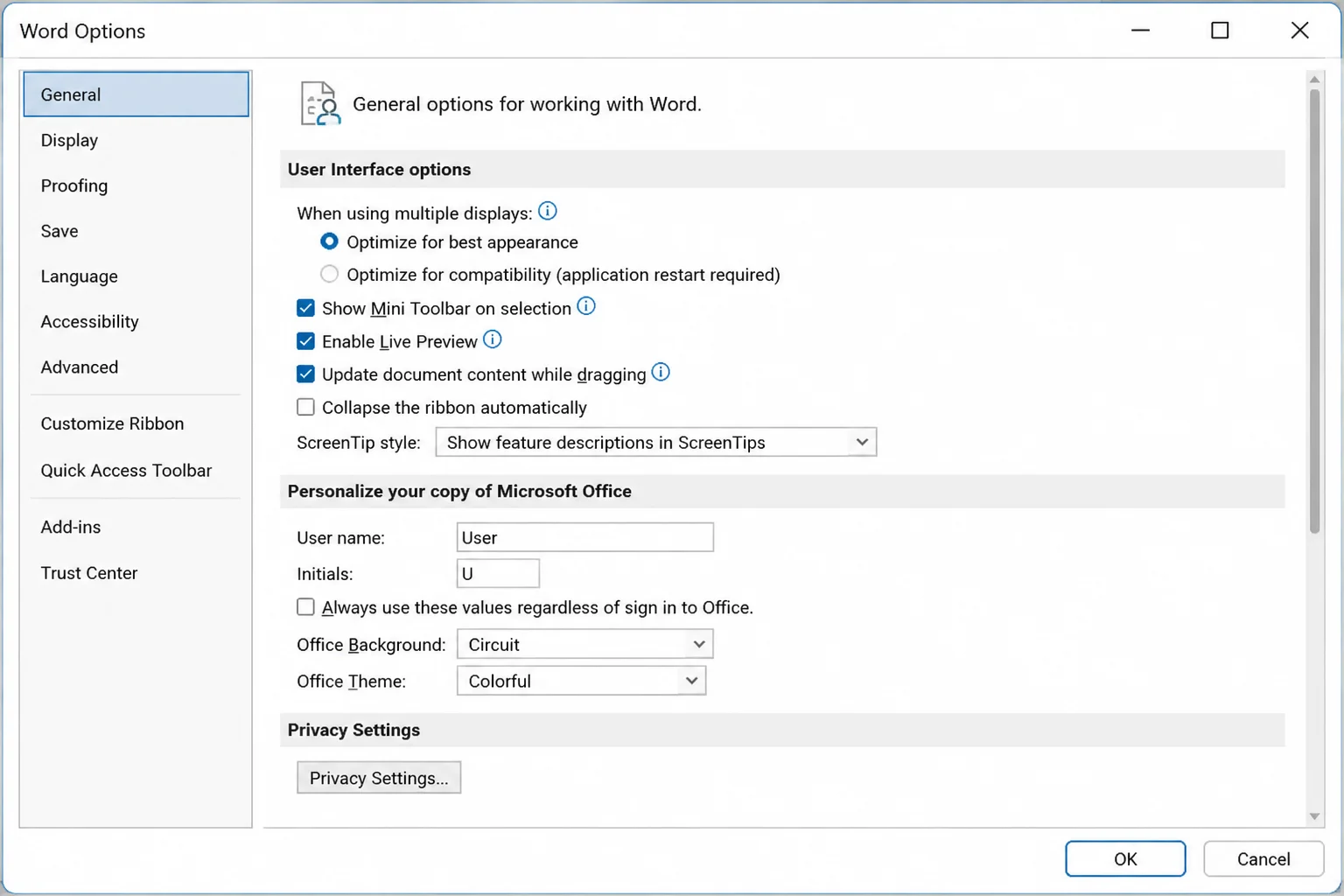Click the Privacy Settings button
1344x896 pixels.
coord(379,778)
